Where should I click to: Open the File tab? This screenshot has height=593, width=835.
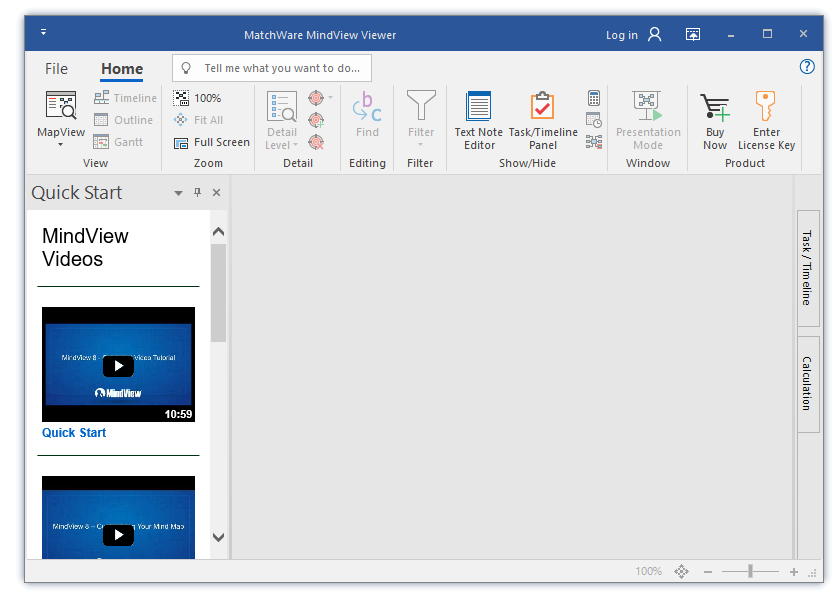[x=56, y=69]
